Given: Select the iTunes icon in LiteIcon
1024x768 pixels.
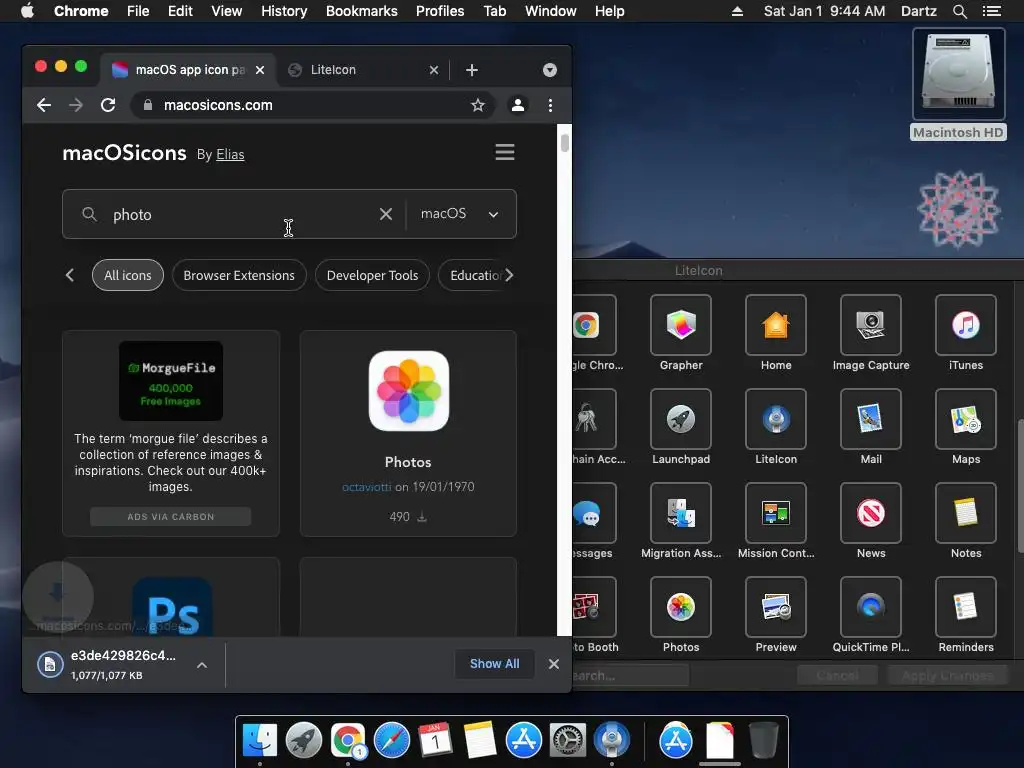Looking at the screenshot, I should coord(966,325).
